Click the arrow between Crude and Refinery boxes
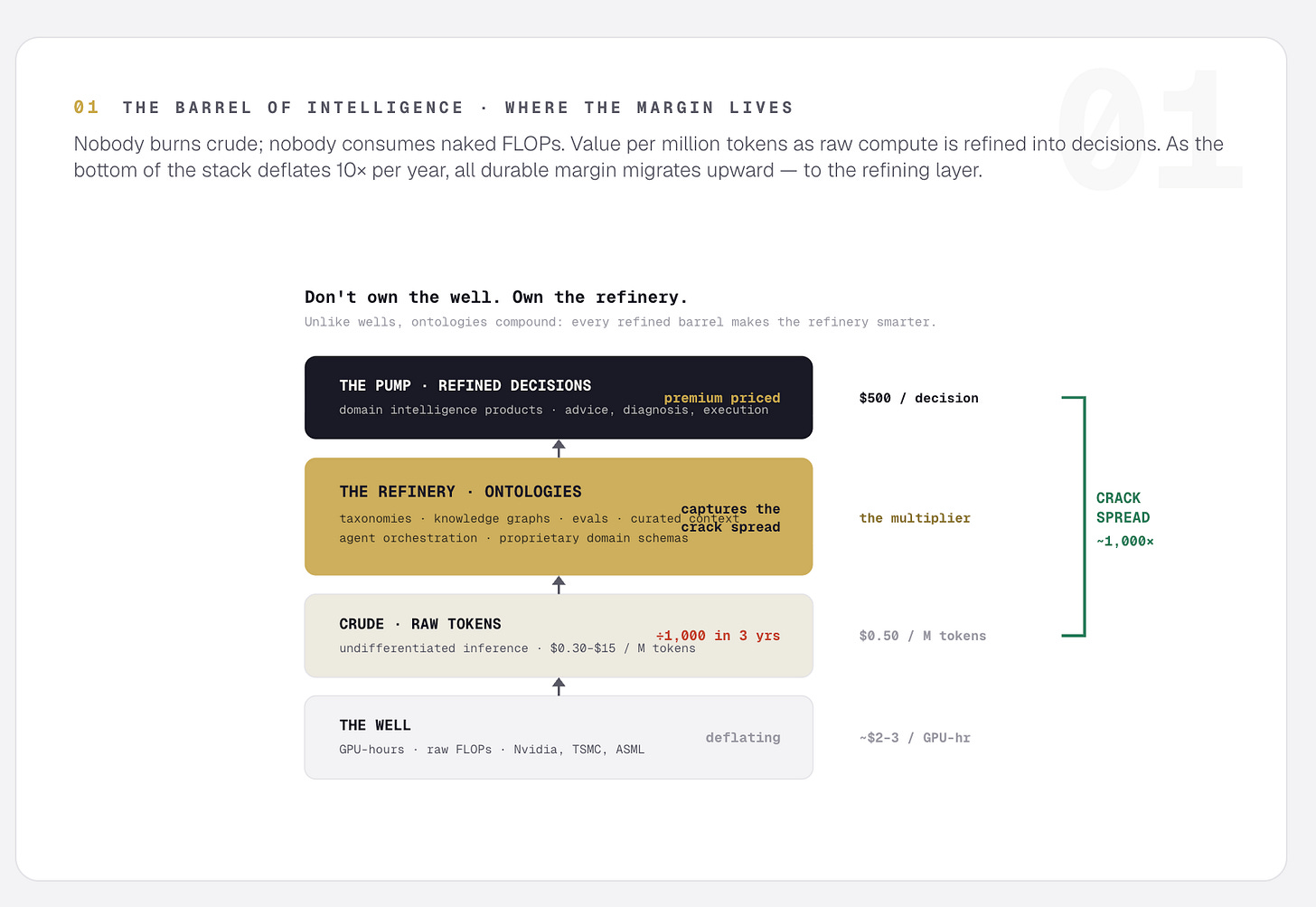The width and height of the screenshot is (1316, 907). coord(559,585)
